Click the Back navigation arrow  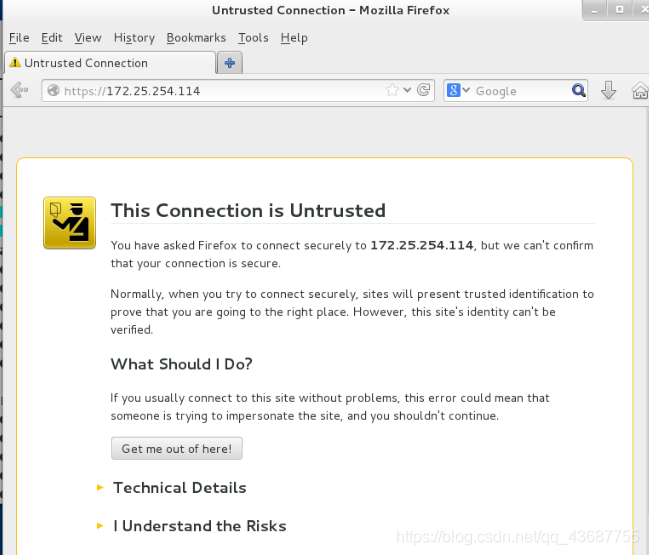coord(19,90)
